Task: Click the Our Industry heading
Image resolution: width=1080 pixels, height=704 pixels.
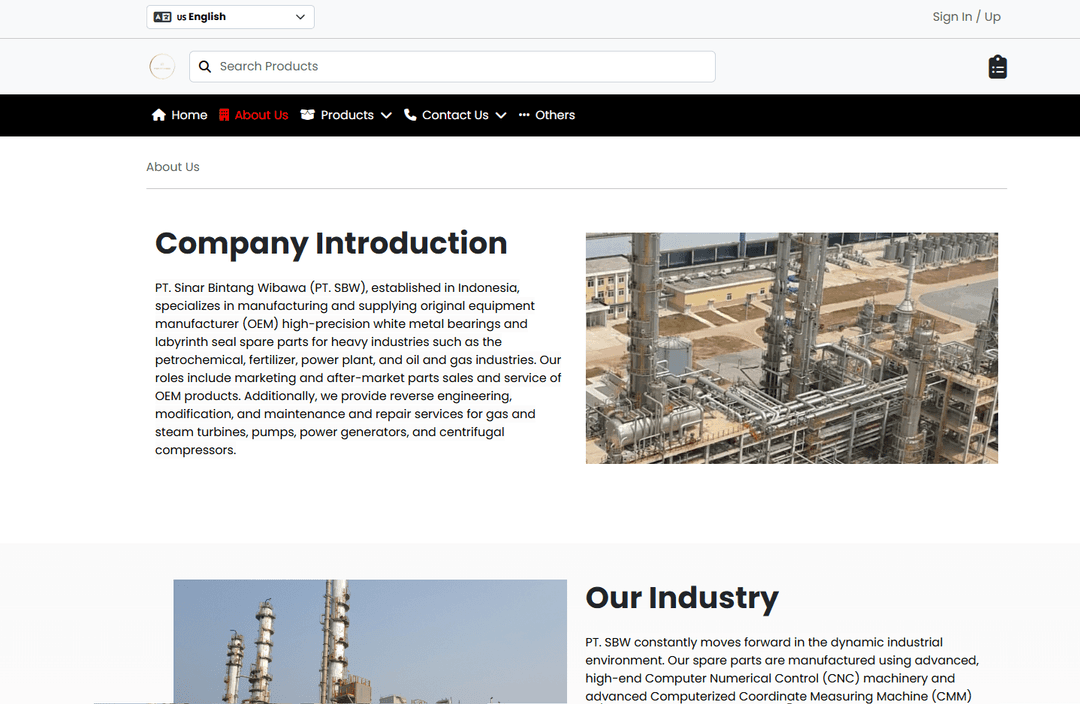Action: 682,598
